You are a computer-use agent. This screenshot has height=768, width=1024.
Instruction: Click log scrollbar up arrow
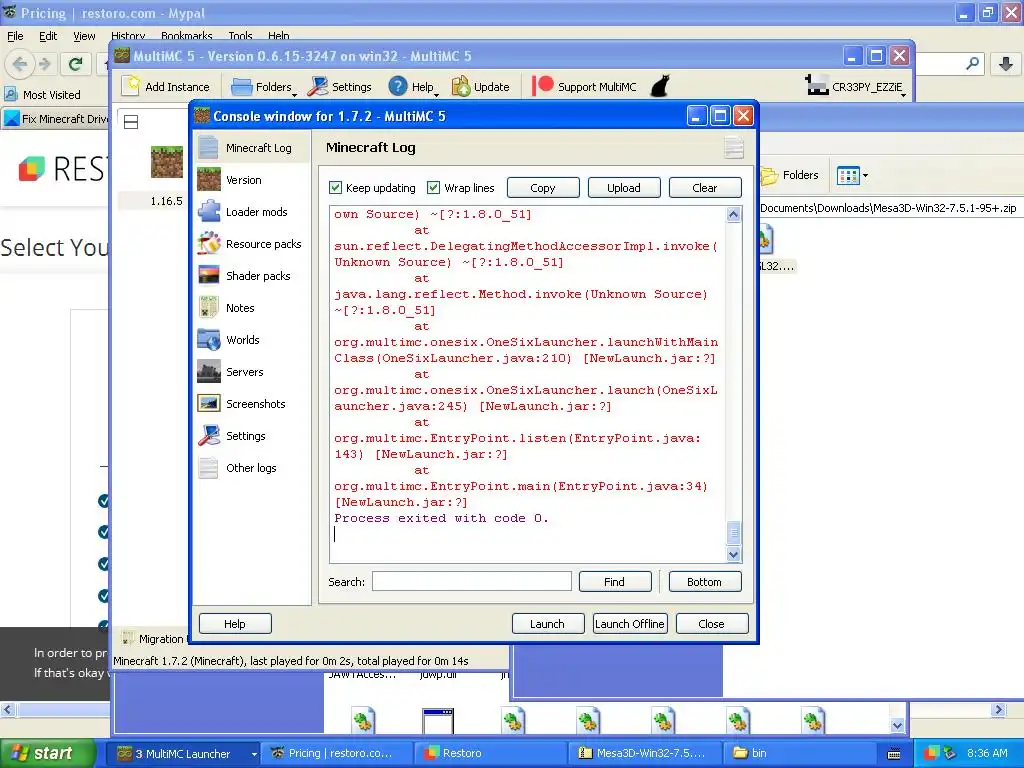(733, 215)
